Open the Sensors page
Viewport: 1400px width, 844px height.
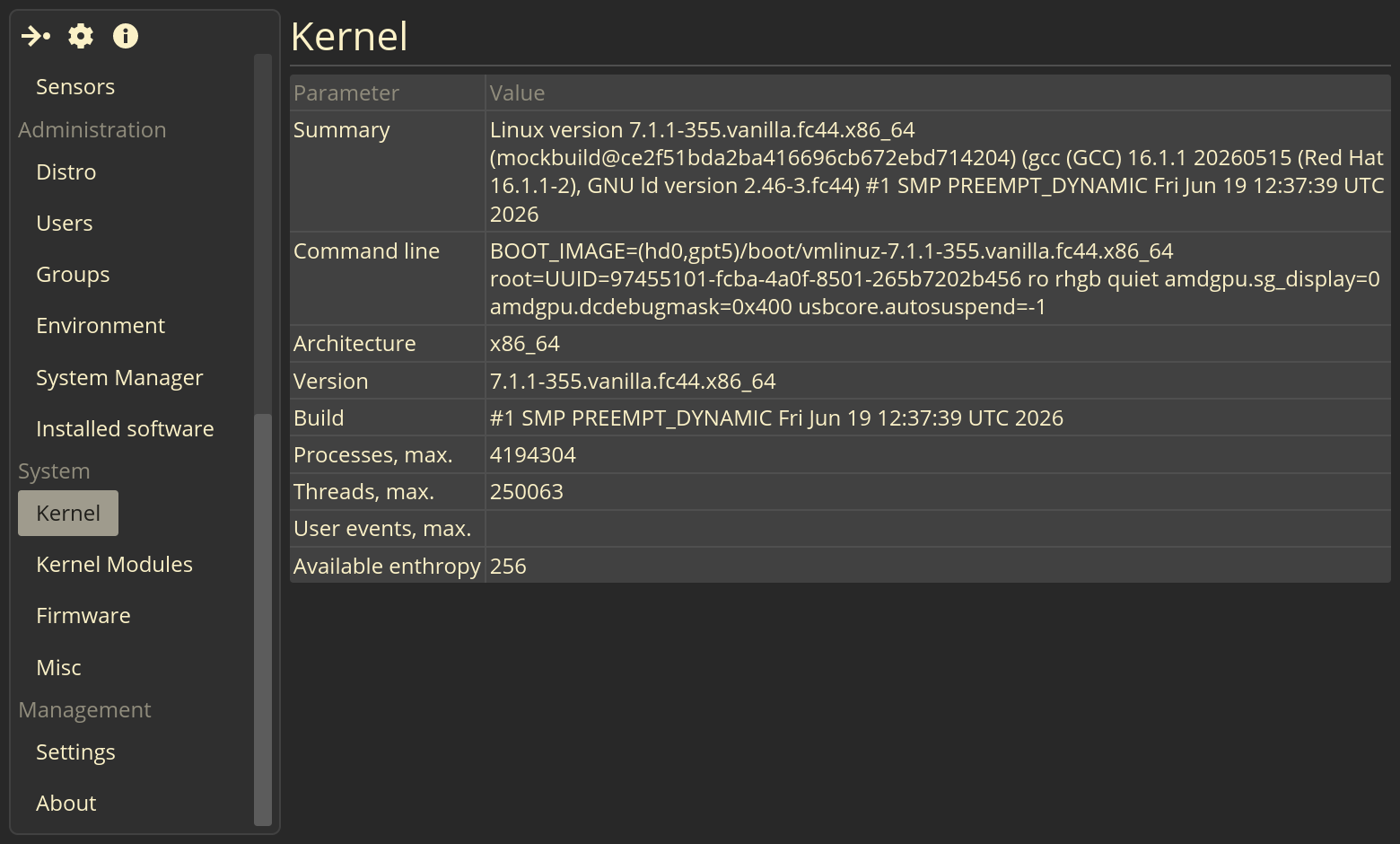[x=75, y=87]
